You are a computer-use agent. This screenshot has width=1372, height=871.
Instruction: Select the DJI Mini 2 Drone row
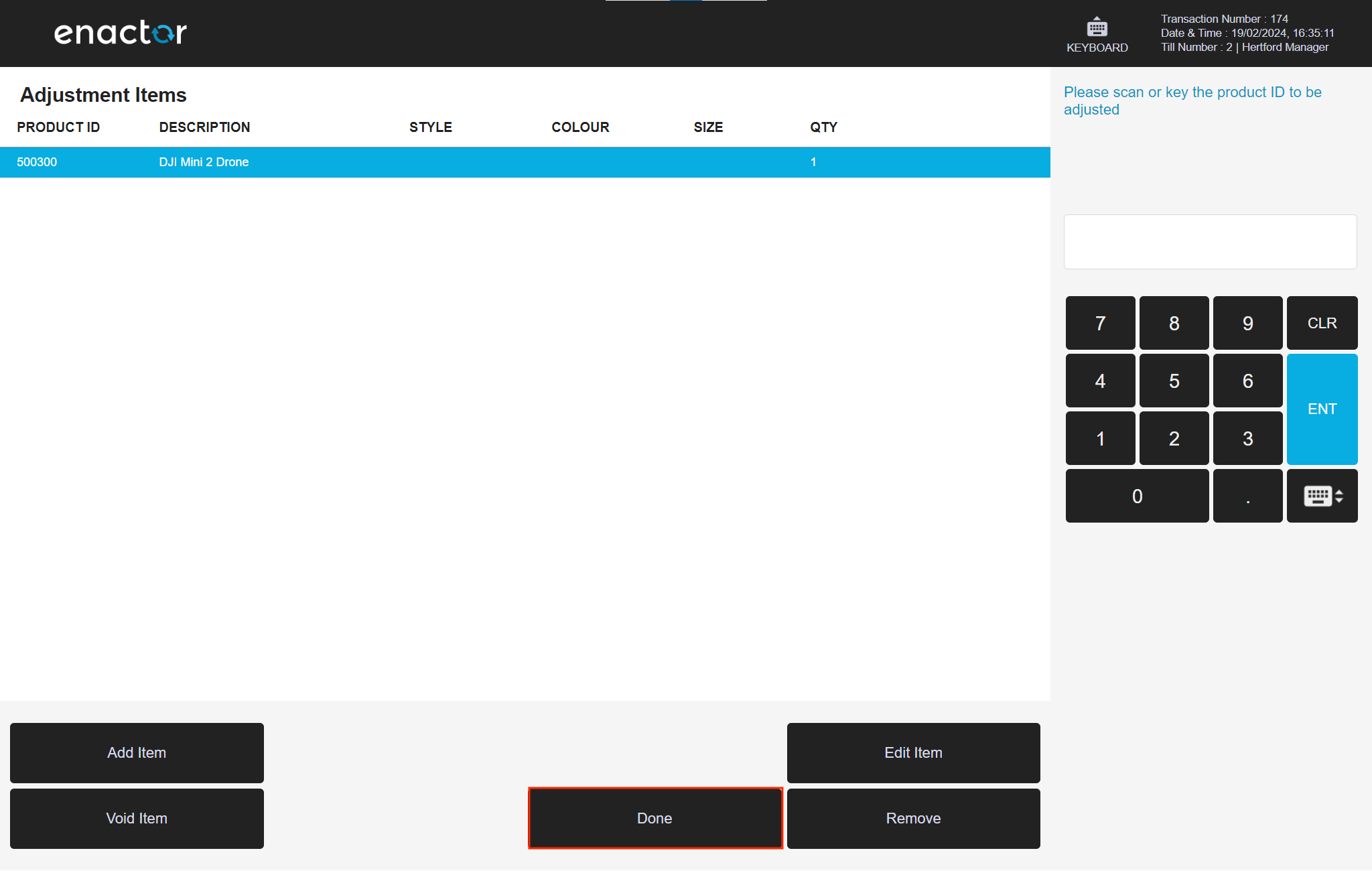point(204,162)
